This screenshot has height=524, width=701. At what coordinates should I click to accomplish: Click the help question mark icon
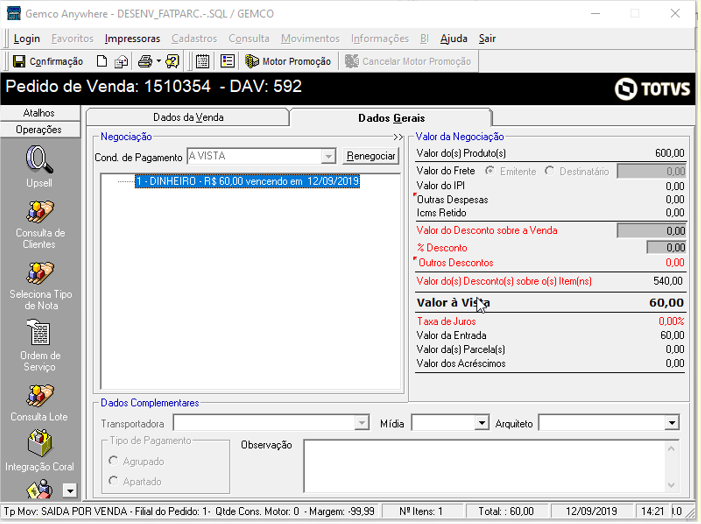pyautogui.click(x=173, y=61)
